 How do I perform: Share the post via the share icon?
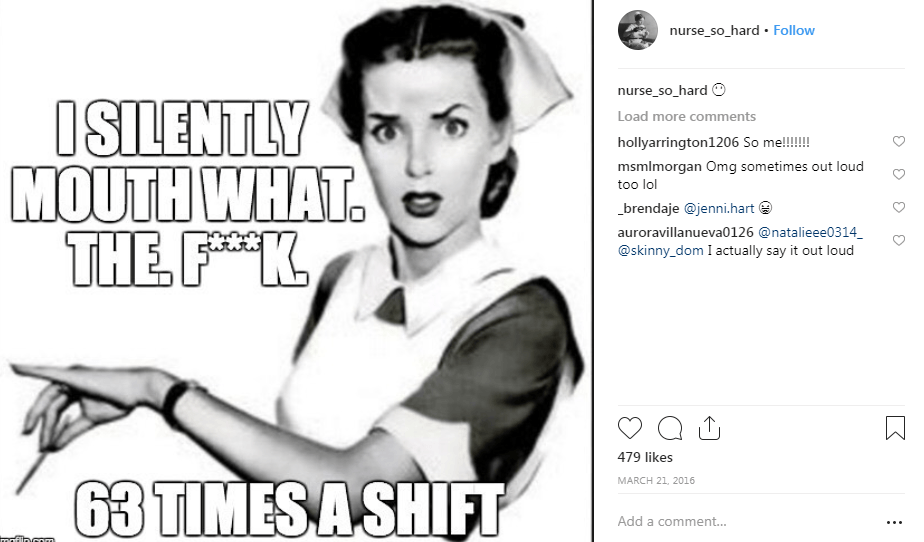pyautogui.click(x=709, y=428)
